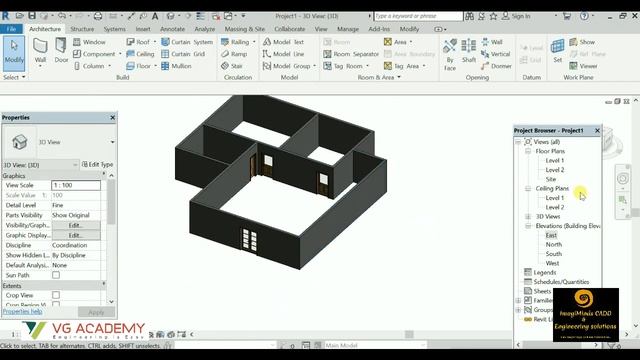Pick the Window tool
Screen dimensions: 640x360
(89, 42)
